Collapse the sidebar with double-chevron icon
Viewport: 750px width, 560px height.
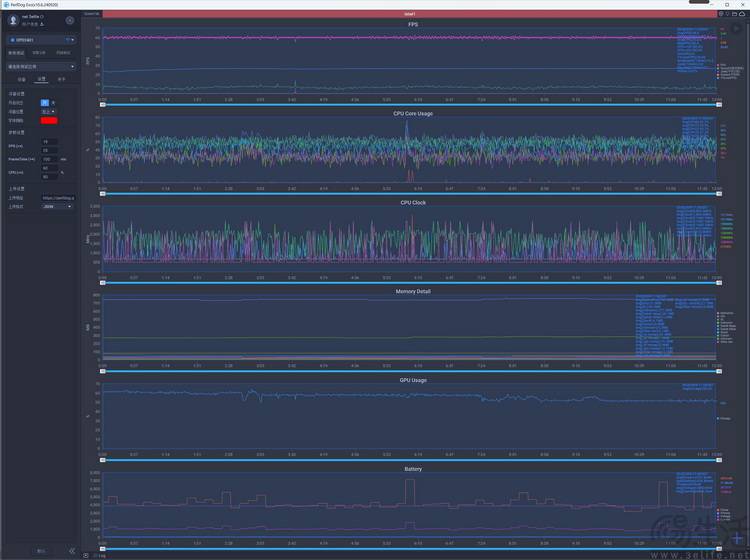pos(71,551)
